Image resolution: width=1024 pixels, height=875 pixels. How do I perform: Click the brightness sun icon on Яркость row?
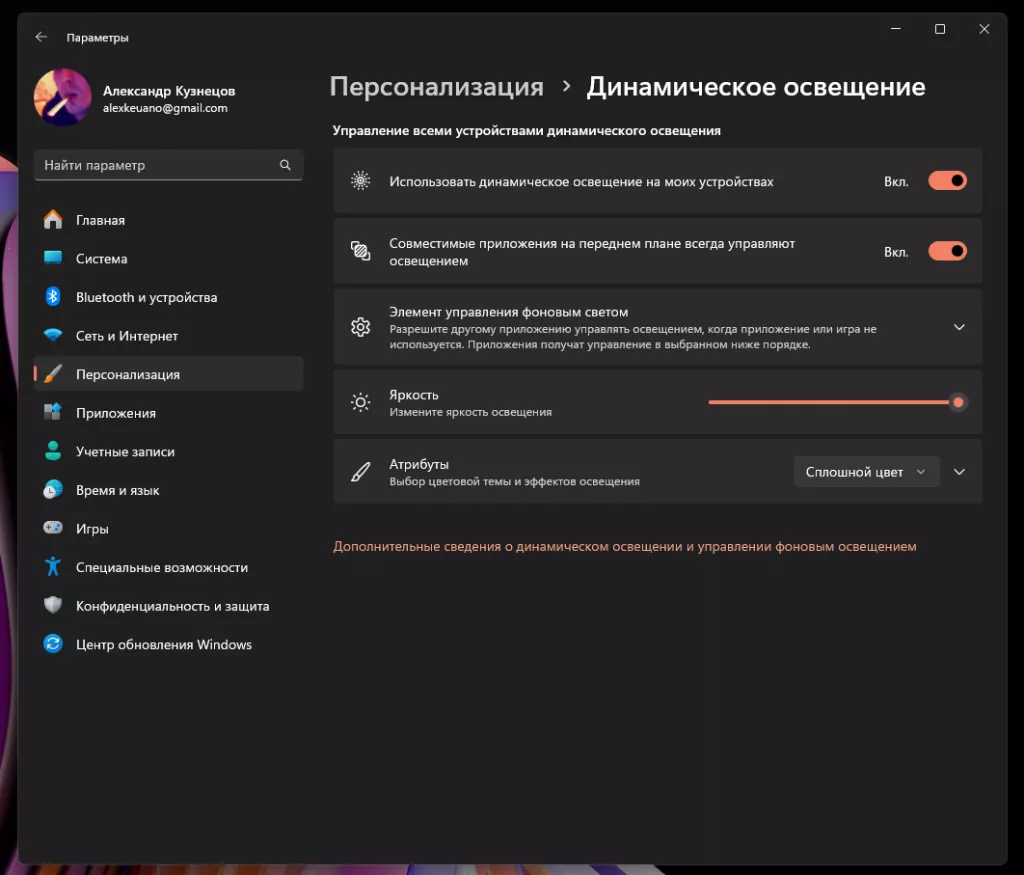(x=360, y=402)
